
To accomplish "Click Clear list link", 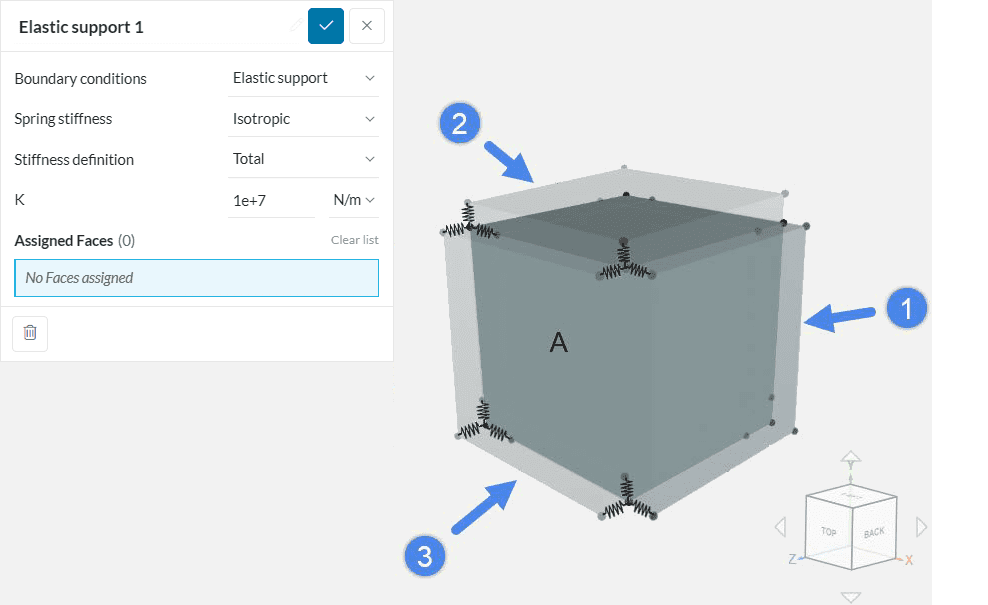I will tap(354, 240).
